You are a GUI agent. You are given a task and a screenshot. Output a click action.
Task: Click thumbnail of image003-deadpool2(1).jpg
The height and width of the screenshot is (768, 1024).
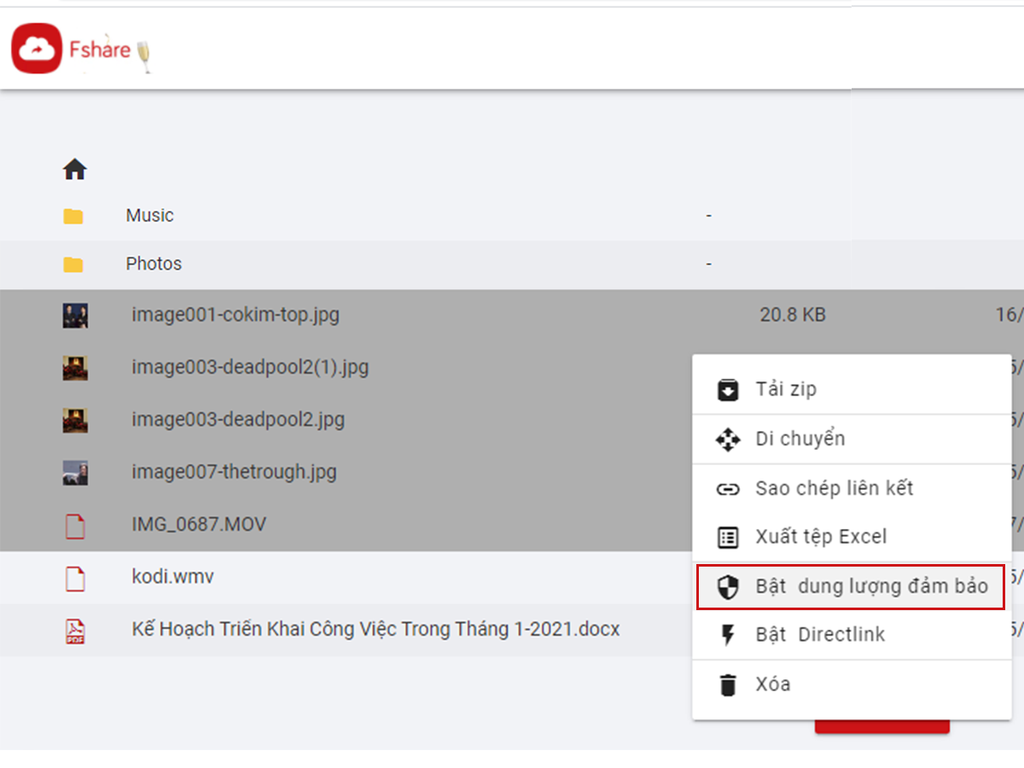point(75,368)
